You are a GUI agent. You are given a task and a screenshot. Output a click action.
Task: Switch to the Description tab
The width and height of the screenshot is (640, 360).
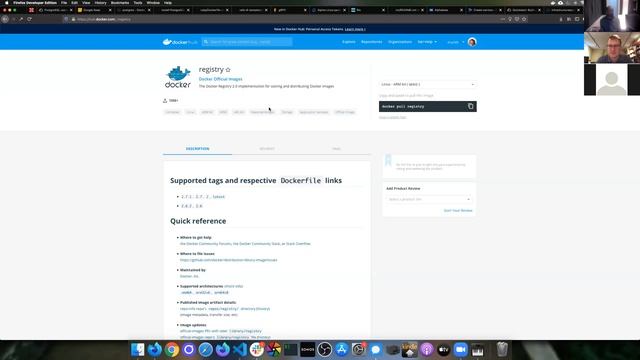pos(198,149)
